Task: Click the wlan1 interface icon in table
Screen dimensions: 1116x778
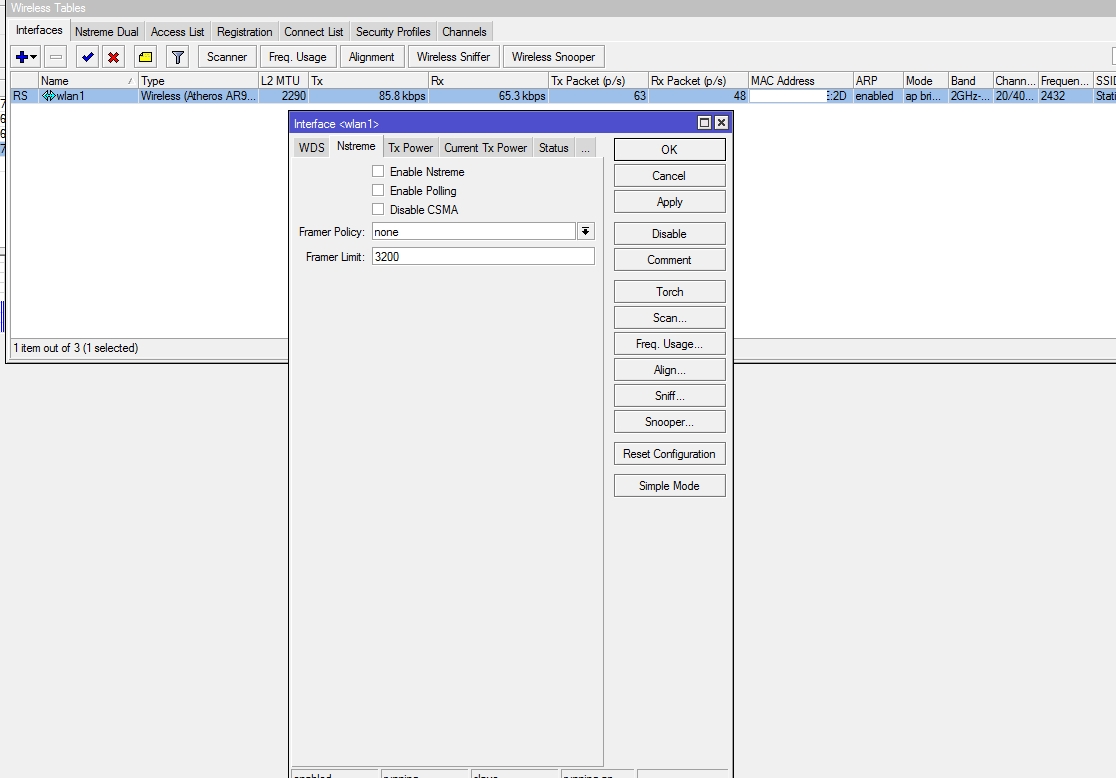Action: point(48,96)
